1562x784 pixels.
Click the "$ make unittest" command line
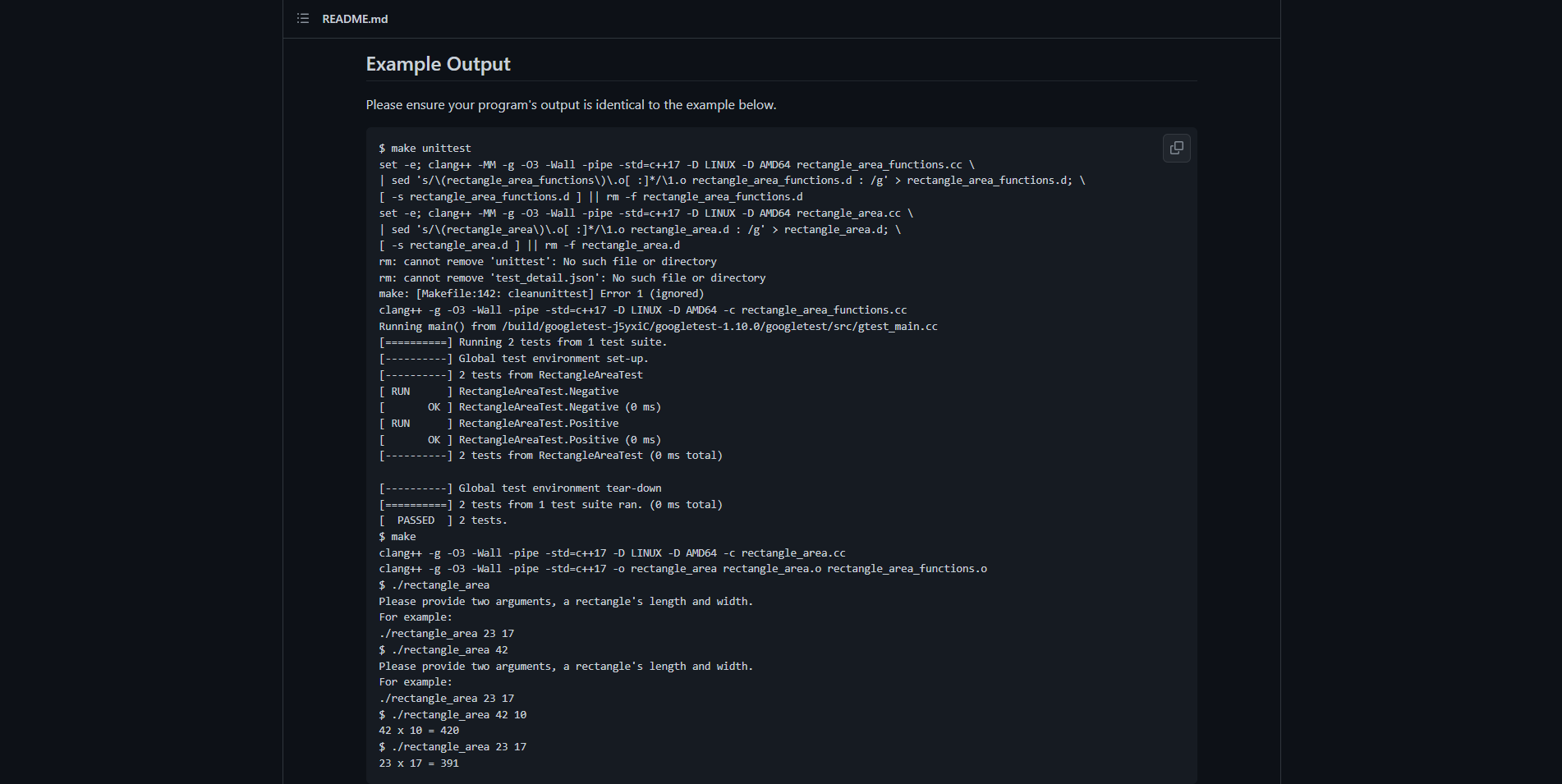tap(425, 148)
